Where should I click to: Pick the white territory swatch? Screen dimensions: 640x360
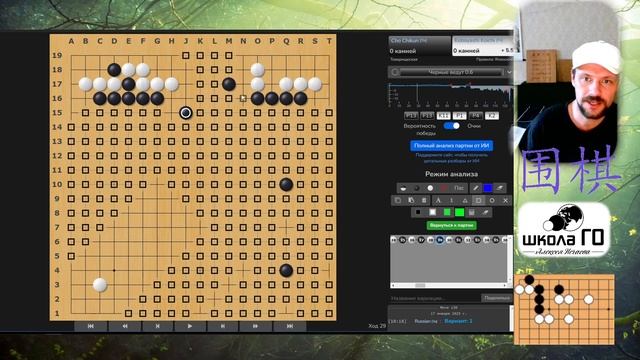(x=432, y=212)
